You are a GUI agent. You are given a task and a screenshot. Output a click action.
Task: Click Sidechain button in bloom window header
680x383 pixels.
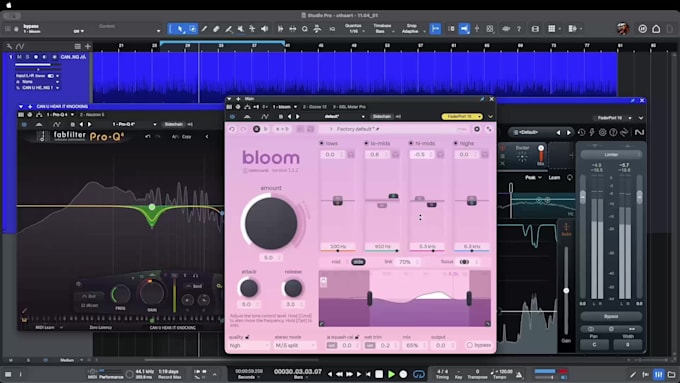point(382,116)
